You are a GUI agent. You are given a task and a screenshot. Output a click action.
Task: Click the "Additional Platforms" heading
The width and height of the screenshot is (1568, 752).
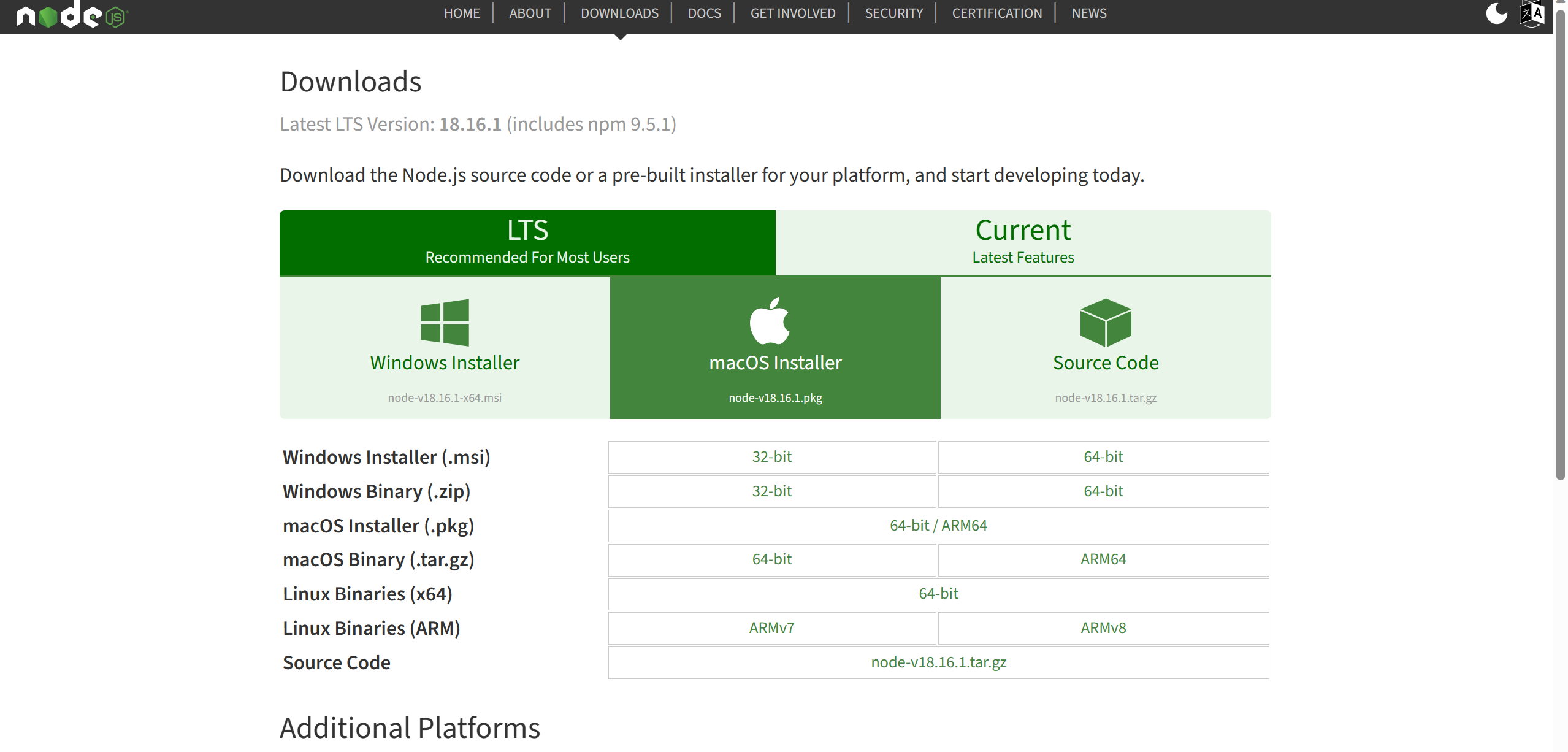coord(410,729)
